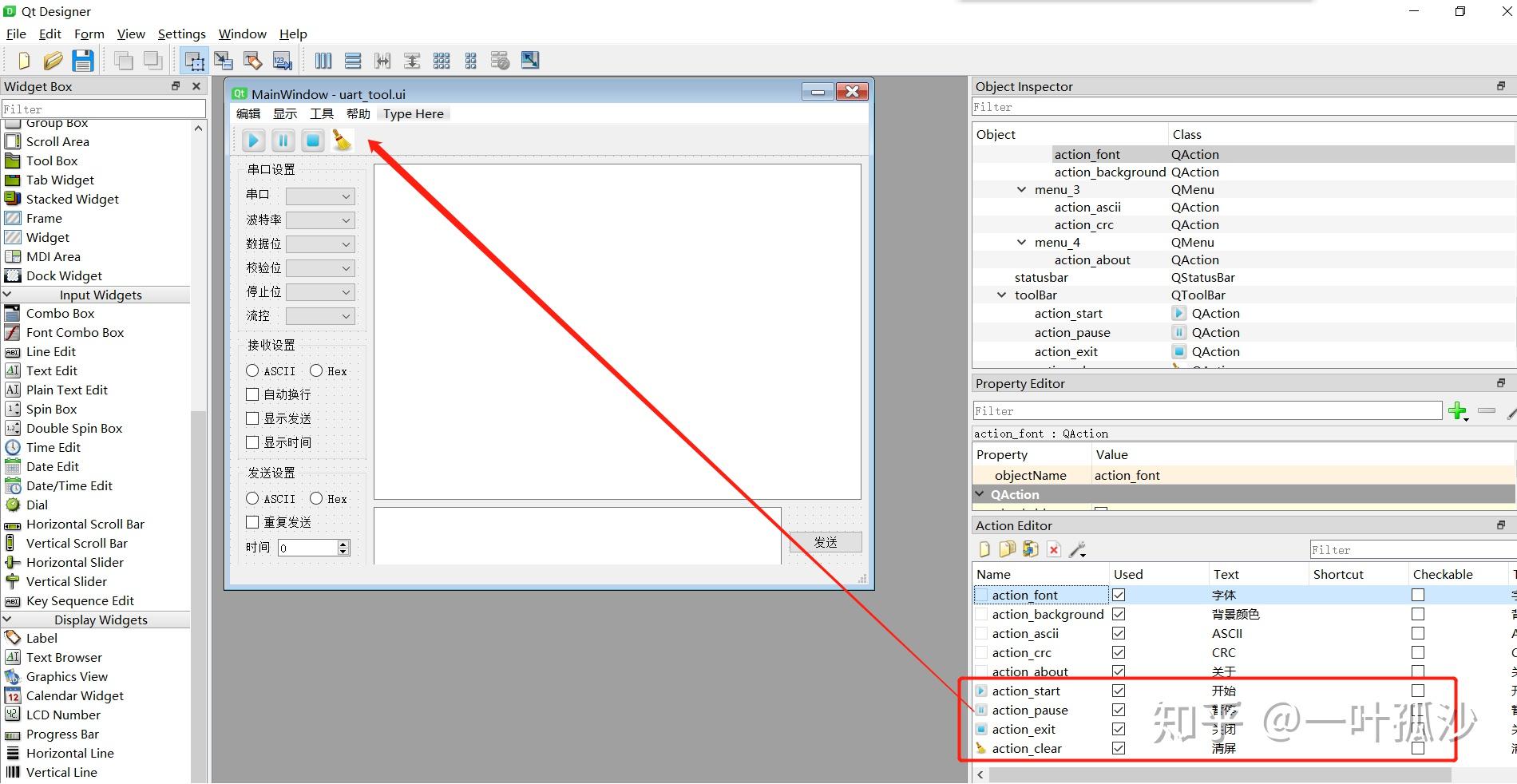Collapse the toolBar tree node
The image size is (1517, 784).
[1002, 295]
